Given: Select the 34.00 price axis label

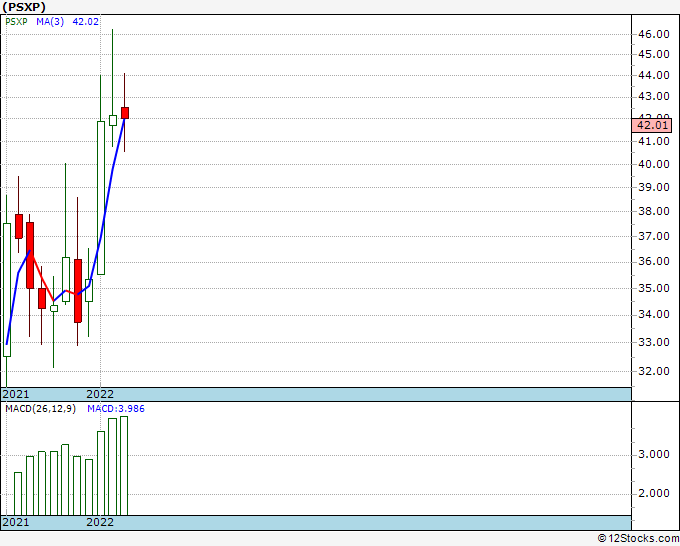Looking at the screenshot, I should (654, 314).
